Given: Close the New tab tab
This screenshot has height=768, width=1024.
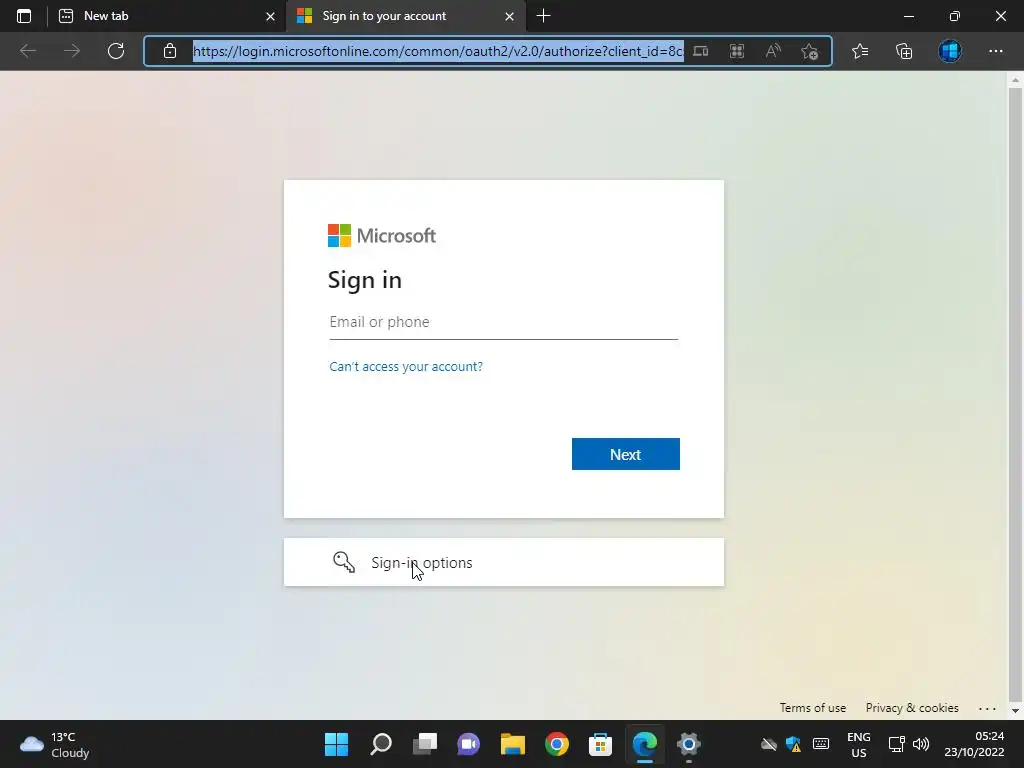Looking at the screenshot, I should coord(270,16).
